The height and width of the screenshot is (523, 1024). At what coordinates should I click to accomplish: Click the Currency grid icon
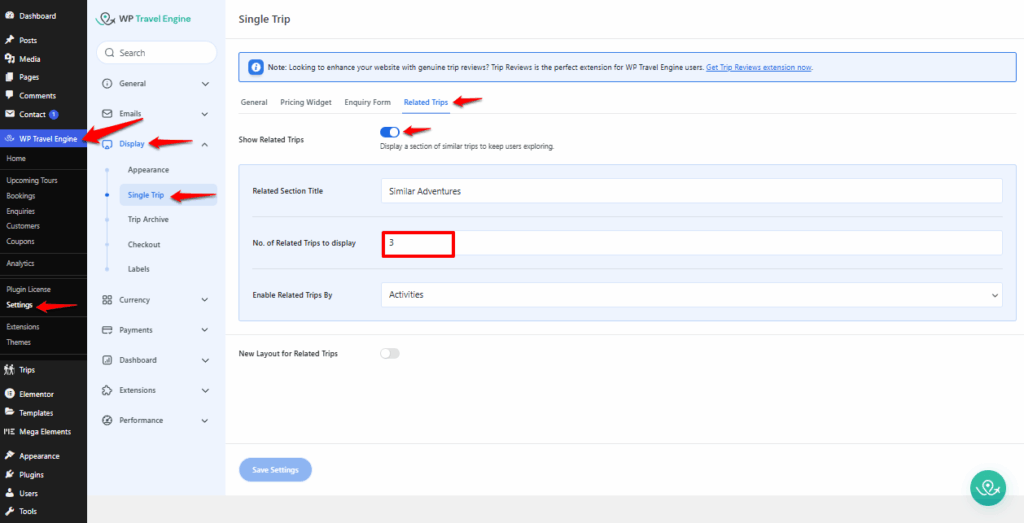click(x=107, y=300)
